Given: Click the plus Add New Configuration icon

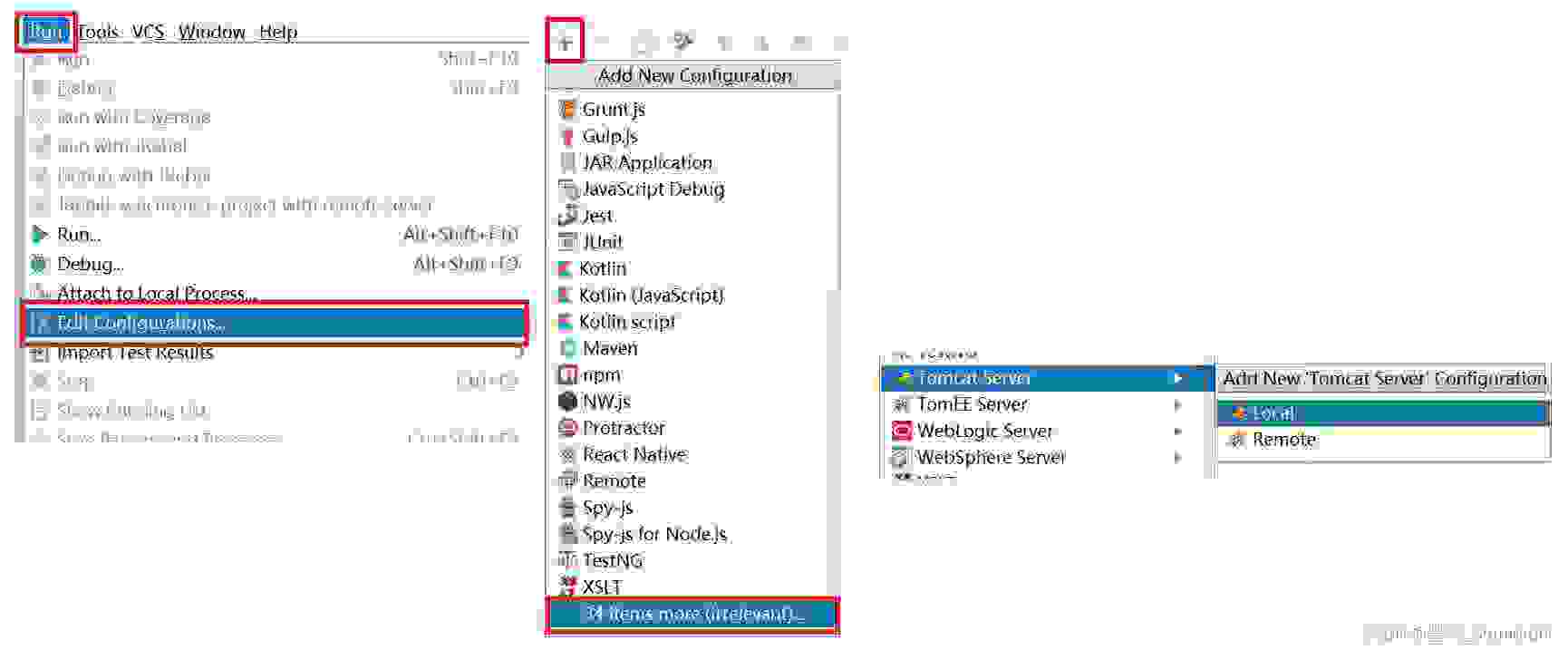Looking at the screenshot, I should click(565, 43).
